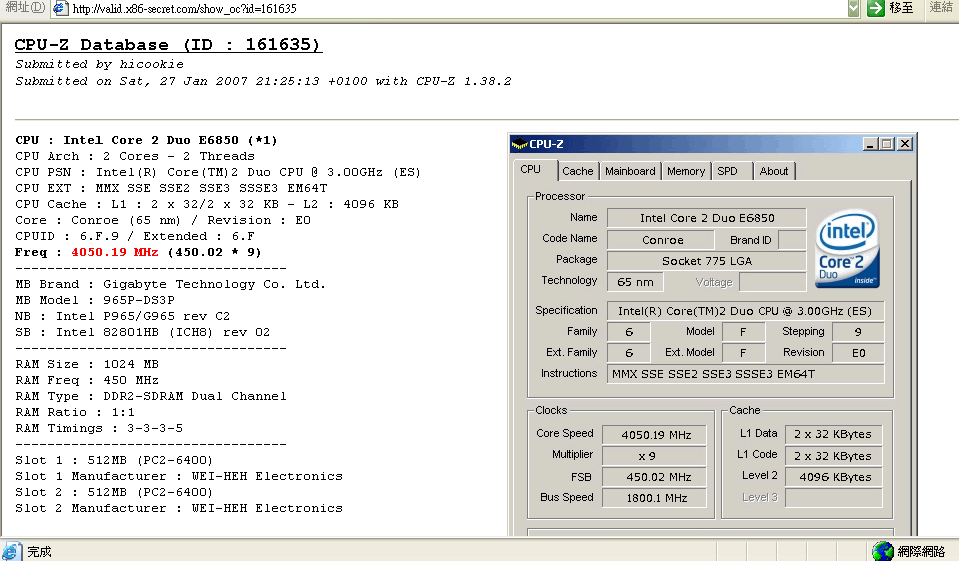The width and height of the screenshot is (959, 561).
Task: Click the 'RAM Timings : 3-3-3-5' line
Action: [99, 428]
